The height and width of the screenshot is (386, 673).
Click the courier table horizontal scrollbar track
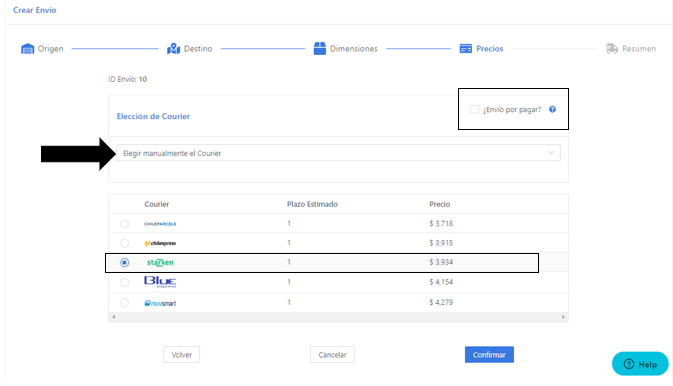338,317
